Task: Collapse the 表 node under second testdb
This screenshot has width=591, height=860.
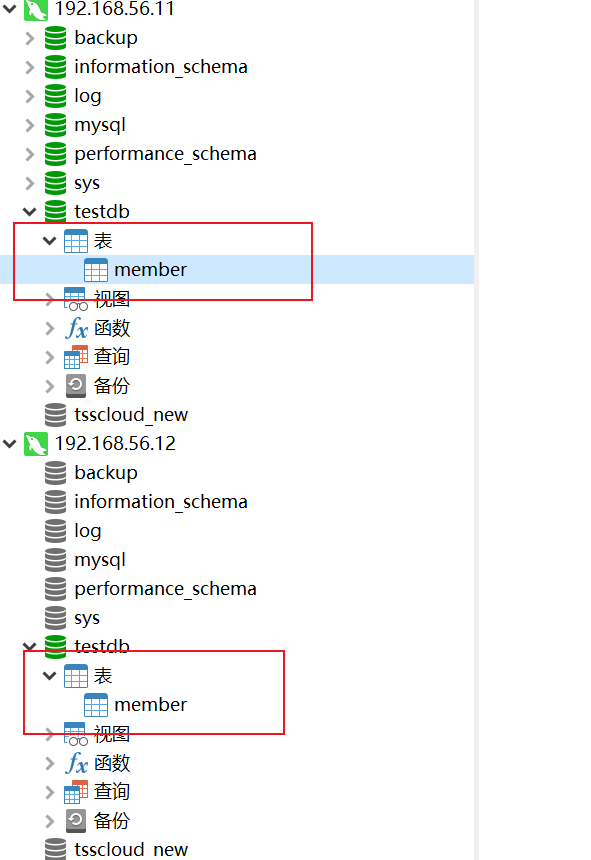Action: pos(49,675)
